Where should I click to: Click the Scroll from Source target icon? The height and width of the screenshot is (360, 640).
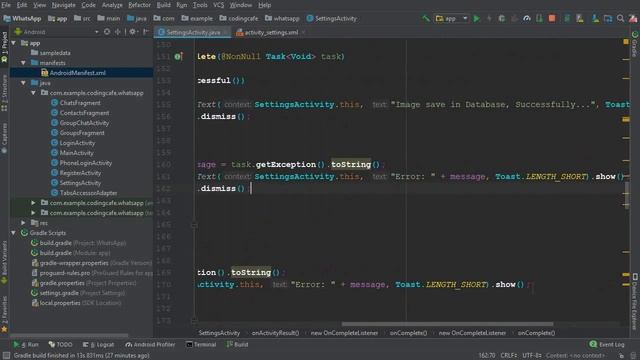click(x=107, y=31)
